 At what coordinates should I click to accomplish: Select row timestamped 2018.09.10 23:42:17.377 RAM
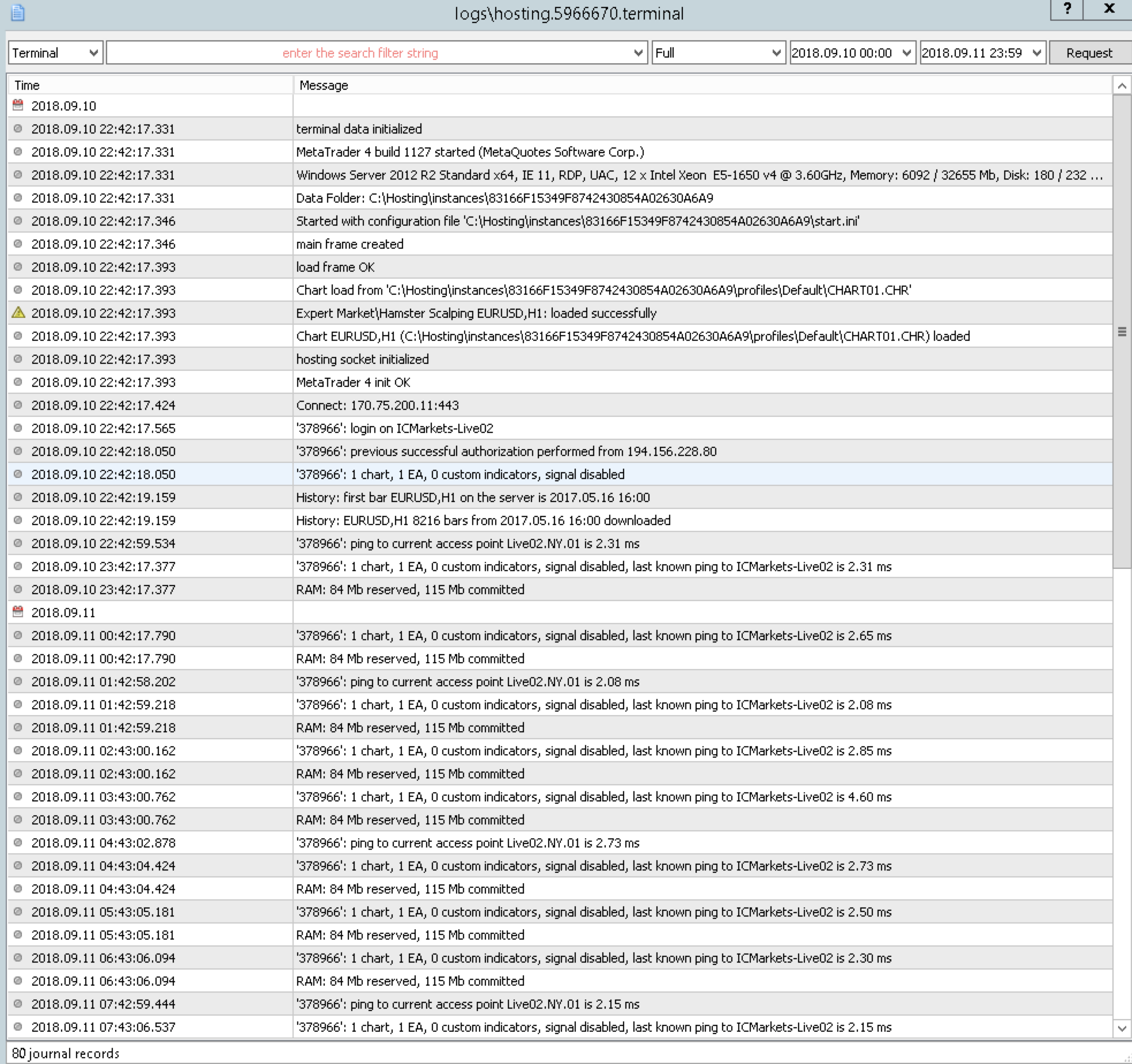[x=560, y=589]
